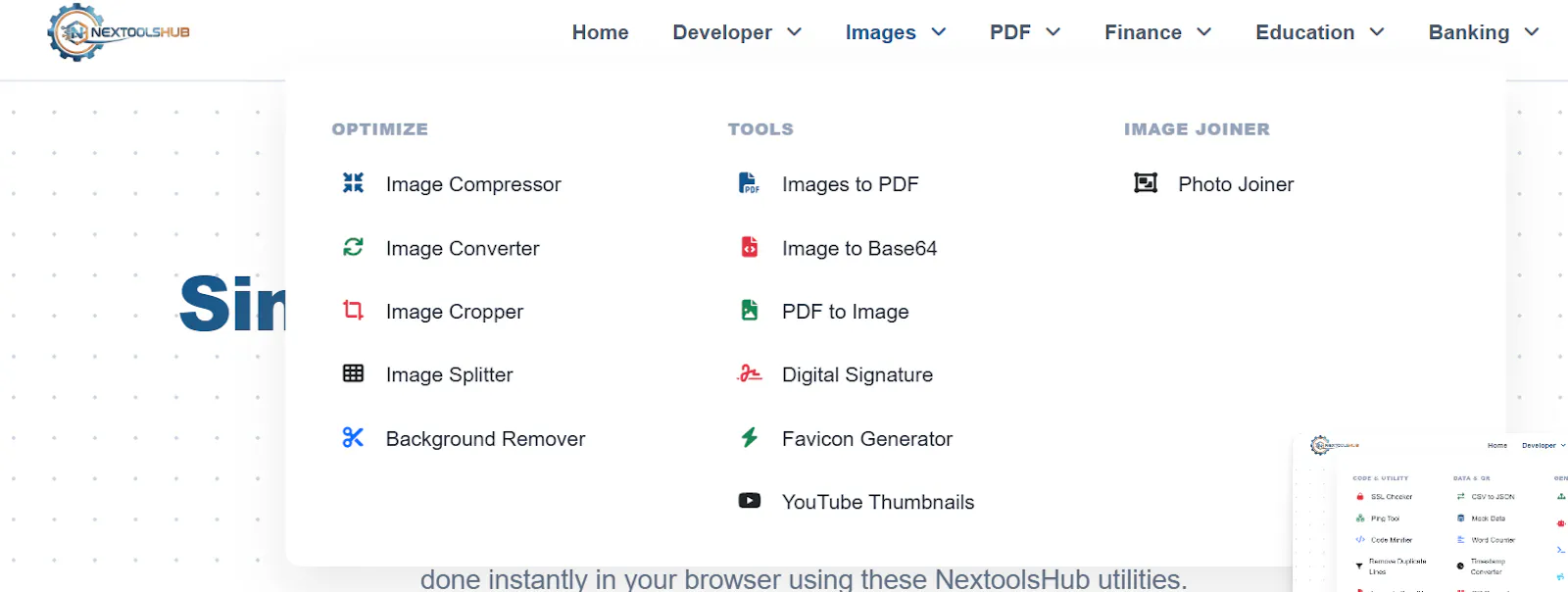Open the PDF menu
1568x592 pixels.
(x=1010, y=32)
